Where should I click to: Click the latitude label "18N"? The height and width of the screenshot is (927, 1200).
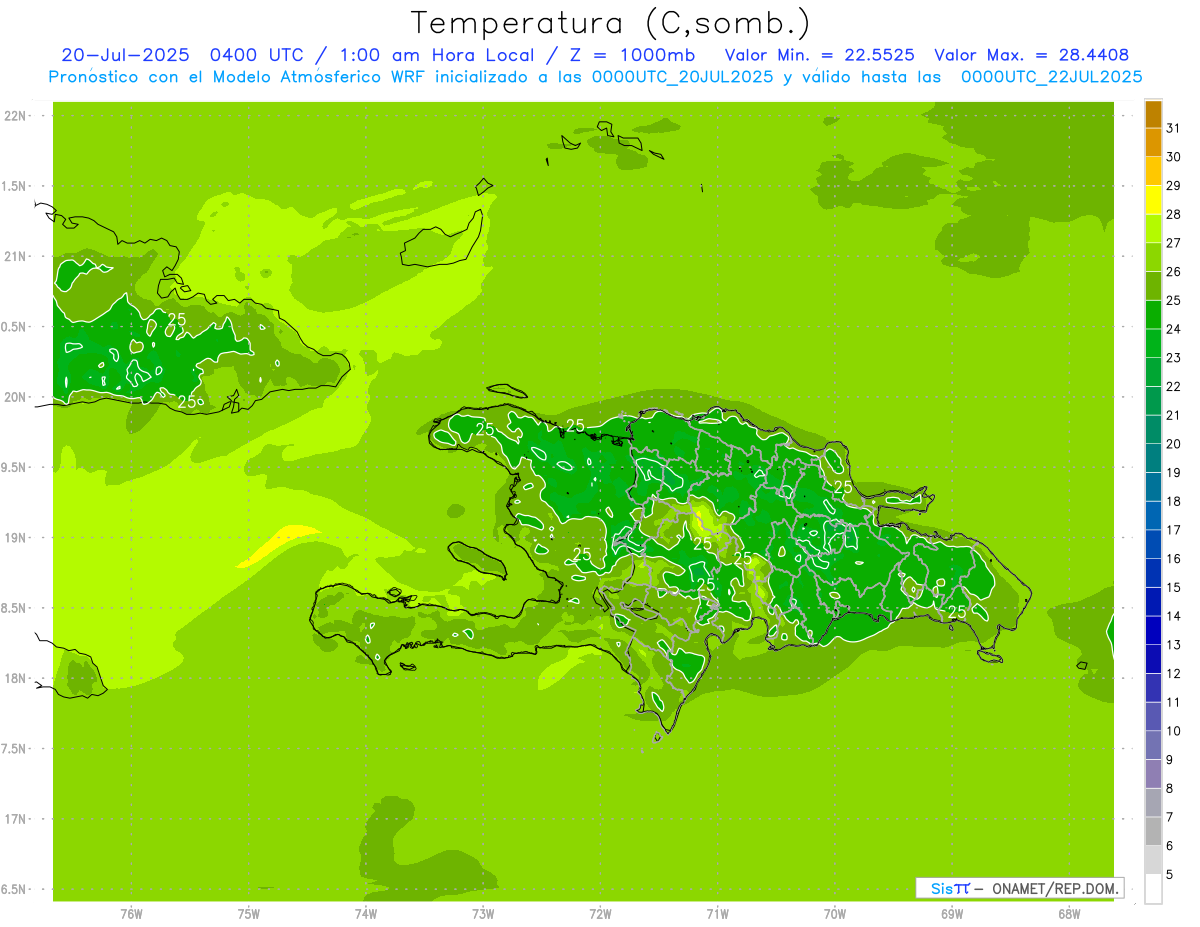(x=14, y=678)
